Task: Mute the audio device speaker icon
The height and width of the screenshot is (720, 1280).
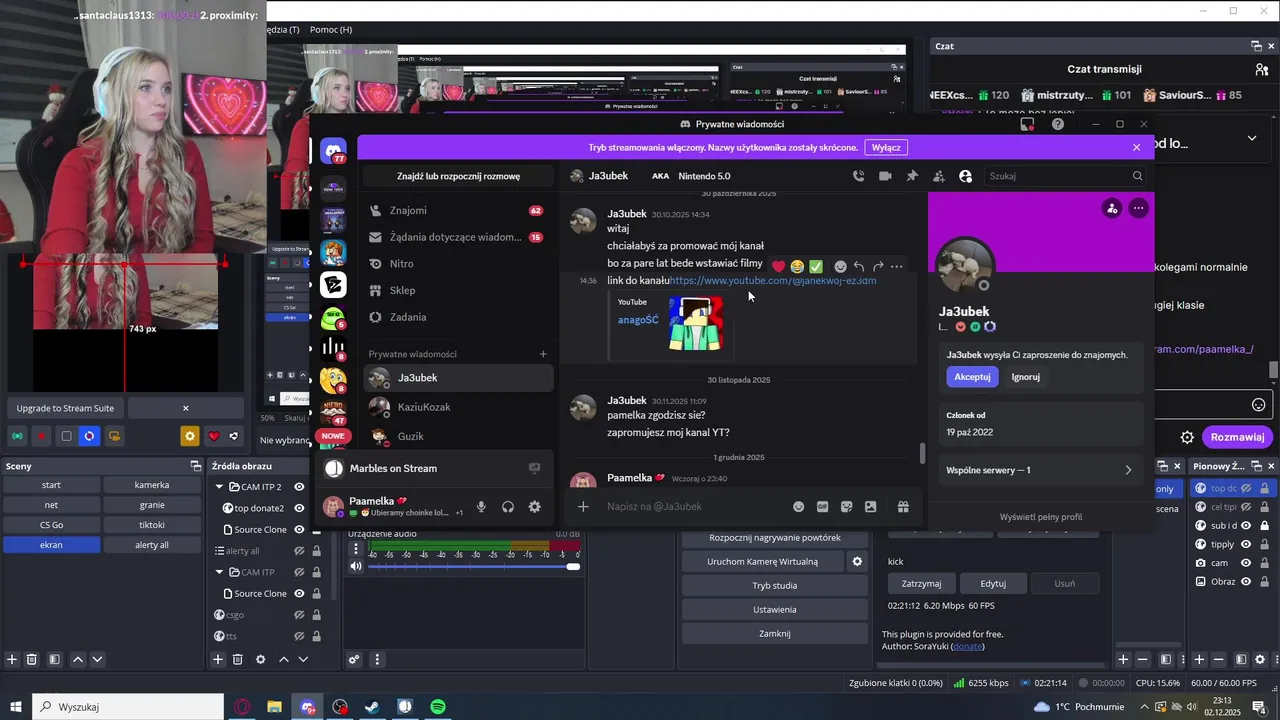Action: click(x=356, y=566)
